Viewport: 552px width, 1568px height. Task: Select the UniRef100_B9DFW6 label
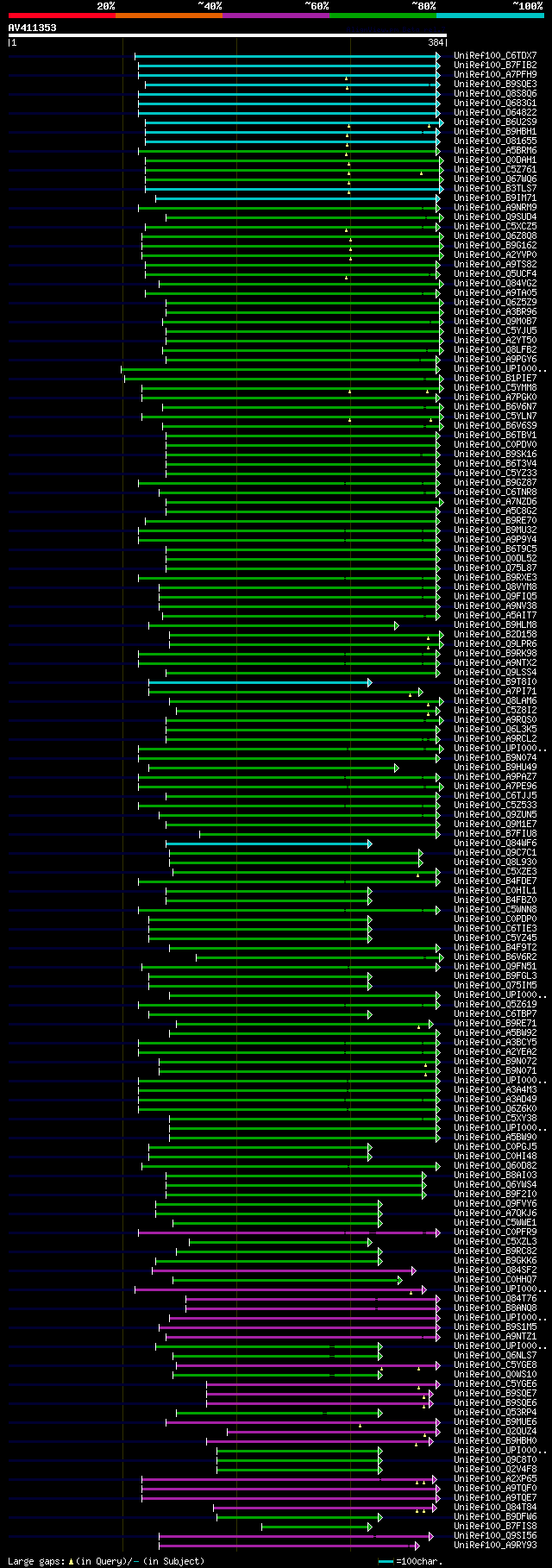(495, 1517)
